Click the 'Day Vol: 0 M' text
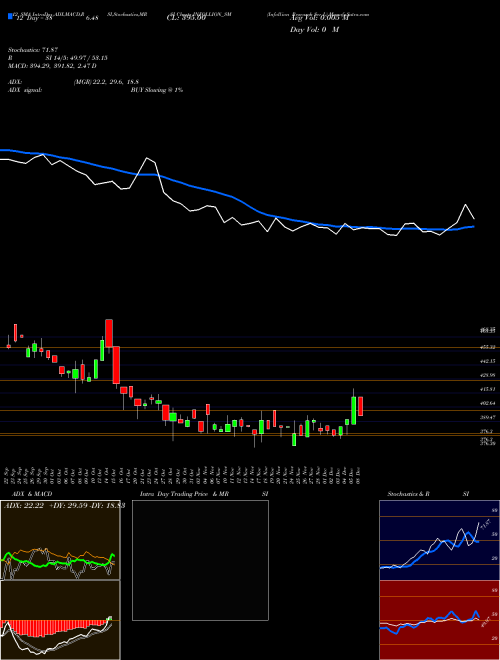The width and height of the screenshot is (500, 660). (x=314, y=30)
